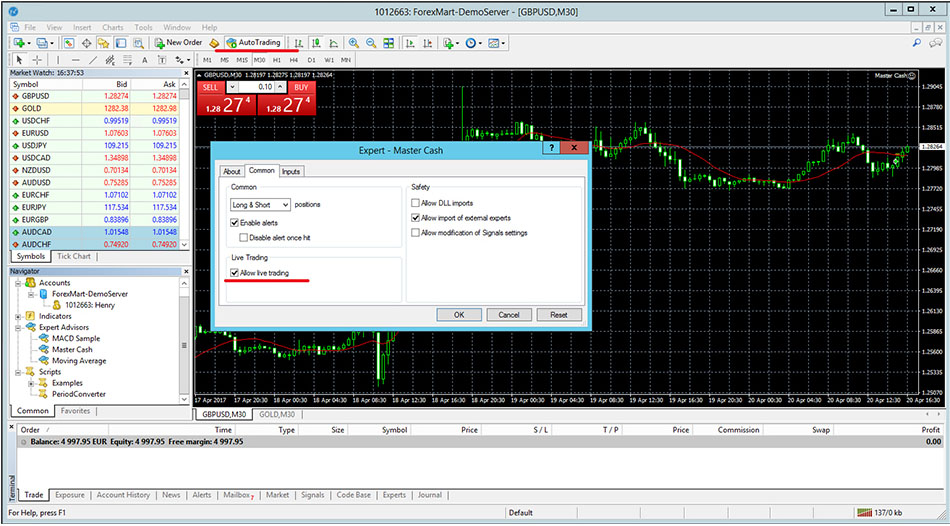Open the Periods clock toolbar icon
The image size is (950, 526).
tap(473, 43)
